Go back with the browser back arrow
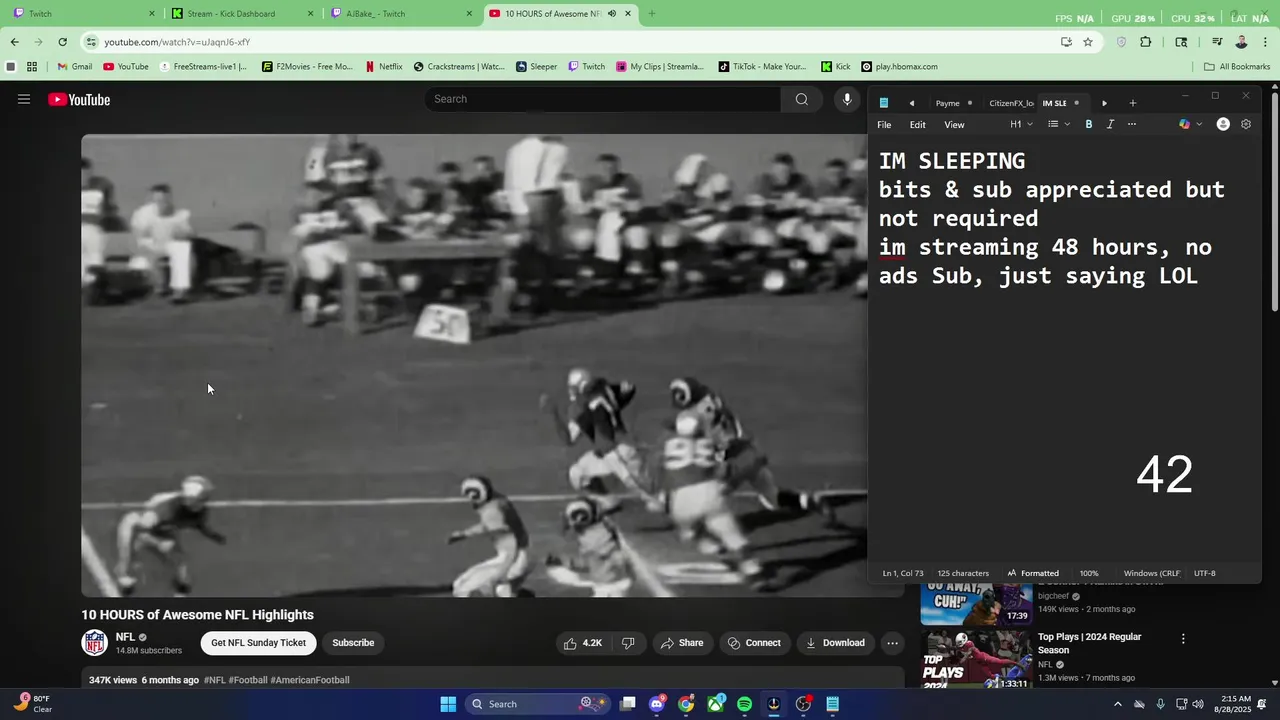 click(15, 42)
